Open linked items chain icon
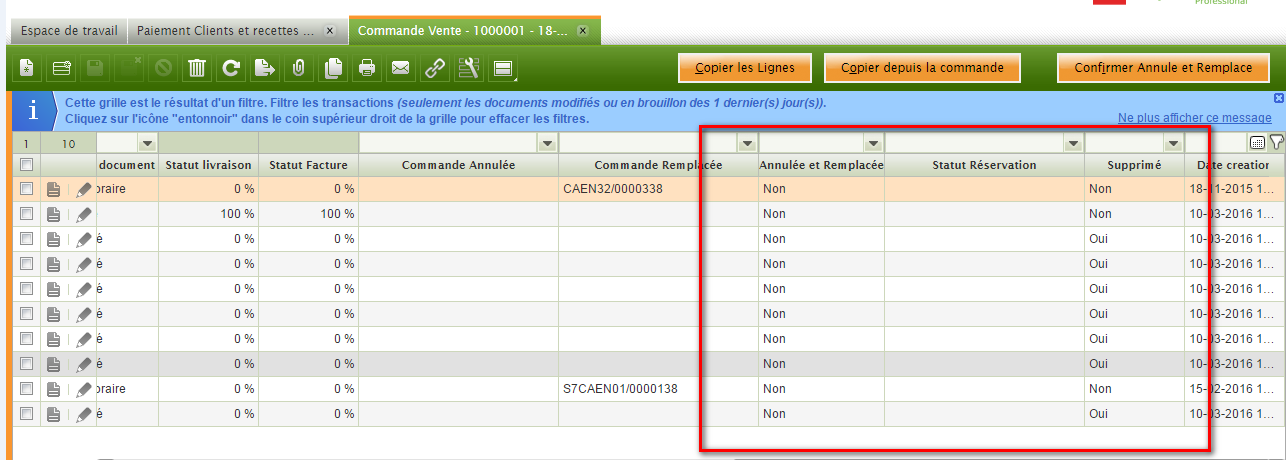The height and width of the screenshot is (460, 1286). pos(434,68)
